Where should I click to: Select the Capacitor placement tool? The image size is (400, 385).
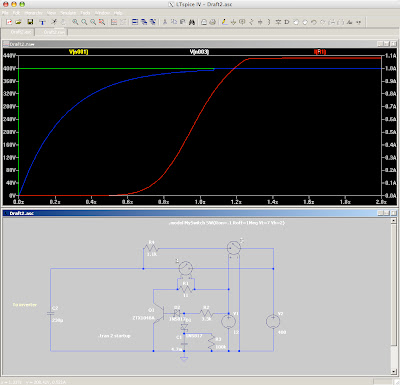(260, 22)
